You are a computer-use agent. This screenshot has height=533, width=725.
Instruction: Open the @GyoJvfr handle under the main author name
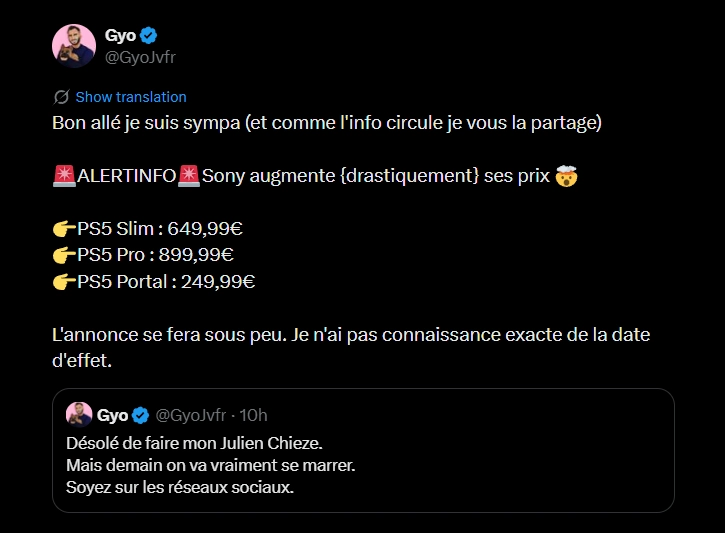[141, 56]
